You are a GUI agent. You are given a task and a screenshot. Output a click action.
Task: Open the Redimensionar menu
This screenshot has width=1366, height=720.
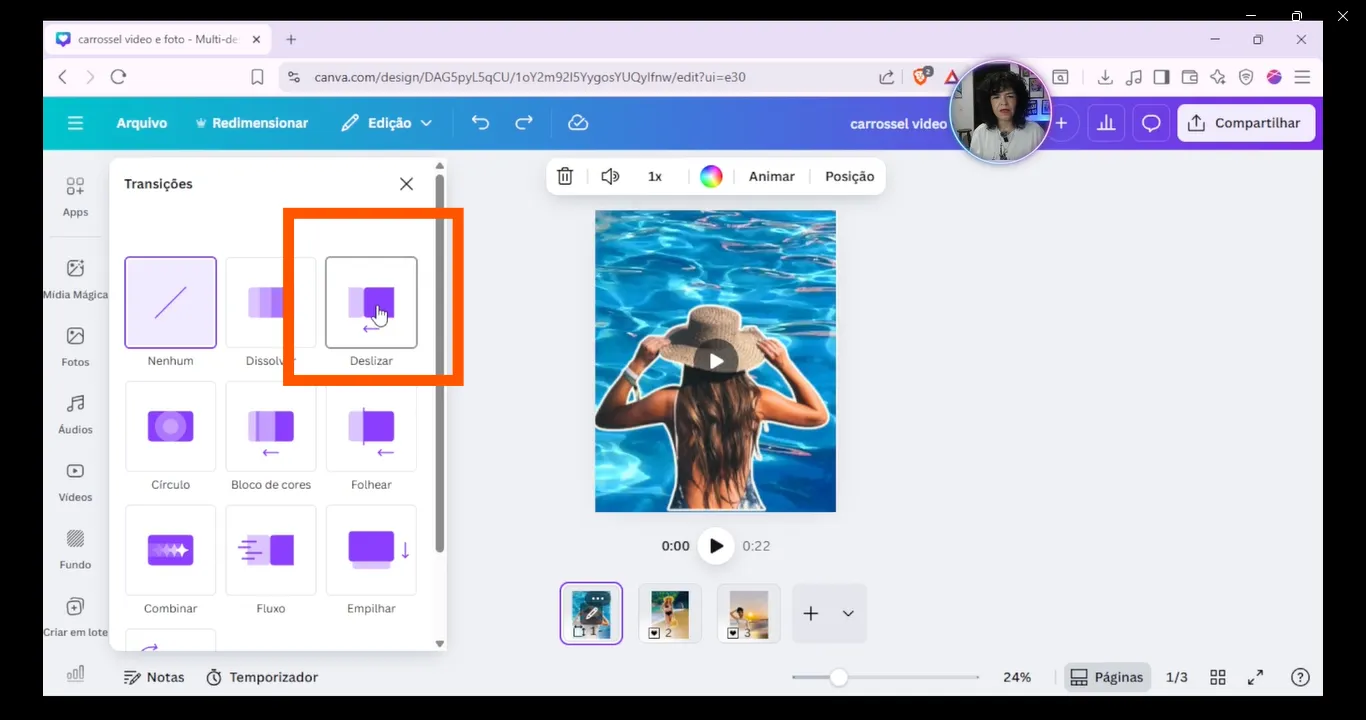click(x=251, y=123)
